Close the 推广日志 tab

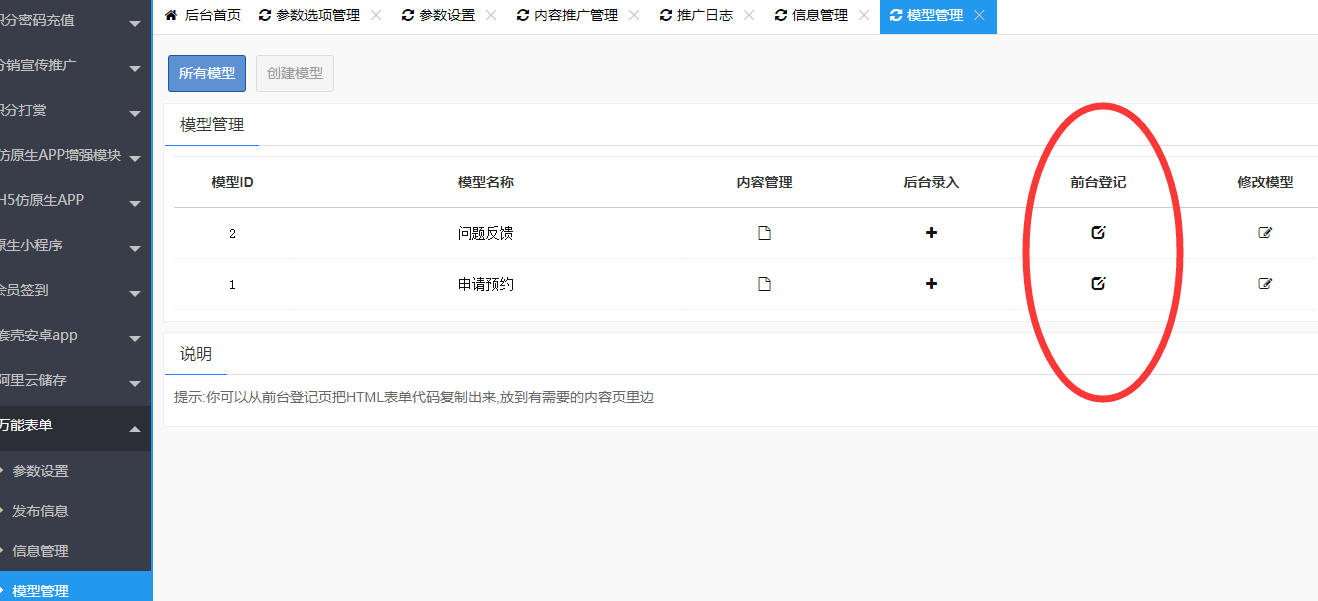pos(749,15)
